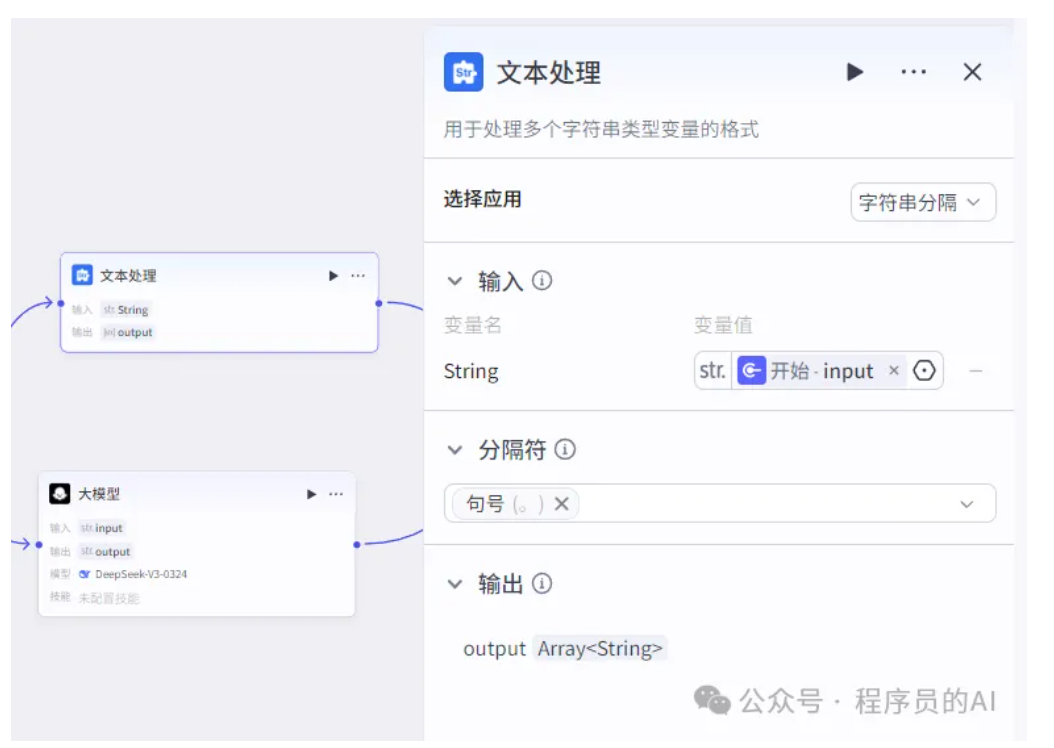Collapse the 分隔符 section
1054x748 pixels.
[455, 450]
